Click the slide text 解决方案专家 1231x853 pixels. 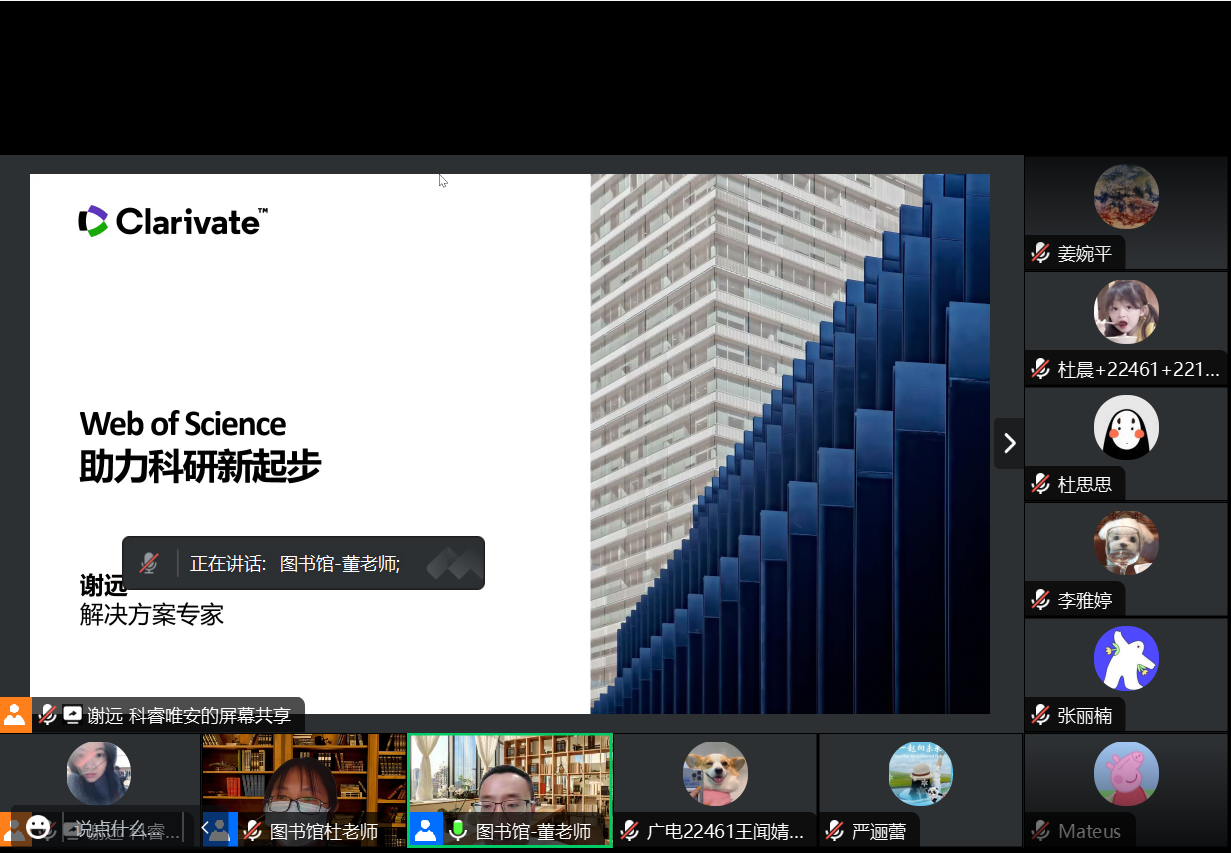152,614
